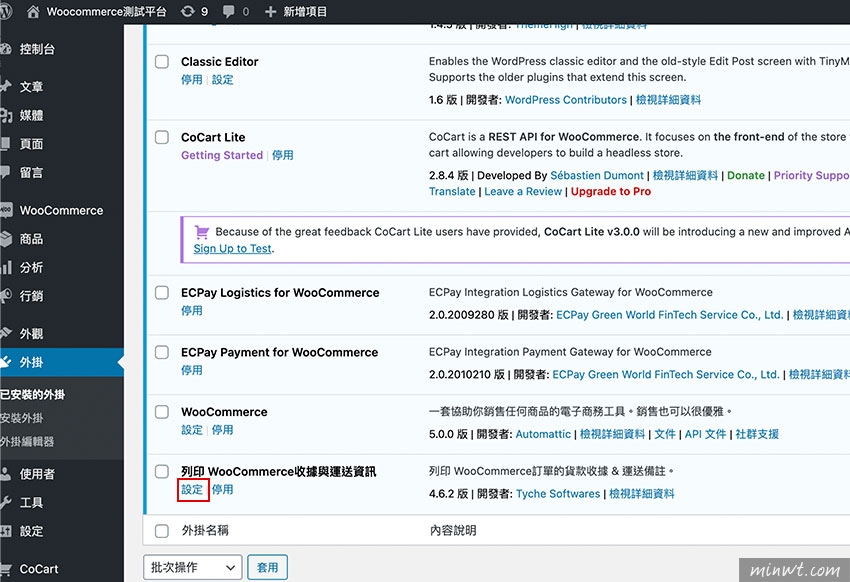Image resolution: width=850 pixels, height=582 pixels.
Task: Click 停用 under 列印 WooCommerce收據與運送資訊
Action: [222, 489]
